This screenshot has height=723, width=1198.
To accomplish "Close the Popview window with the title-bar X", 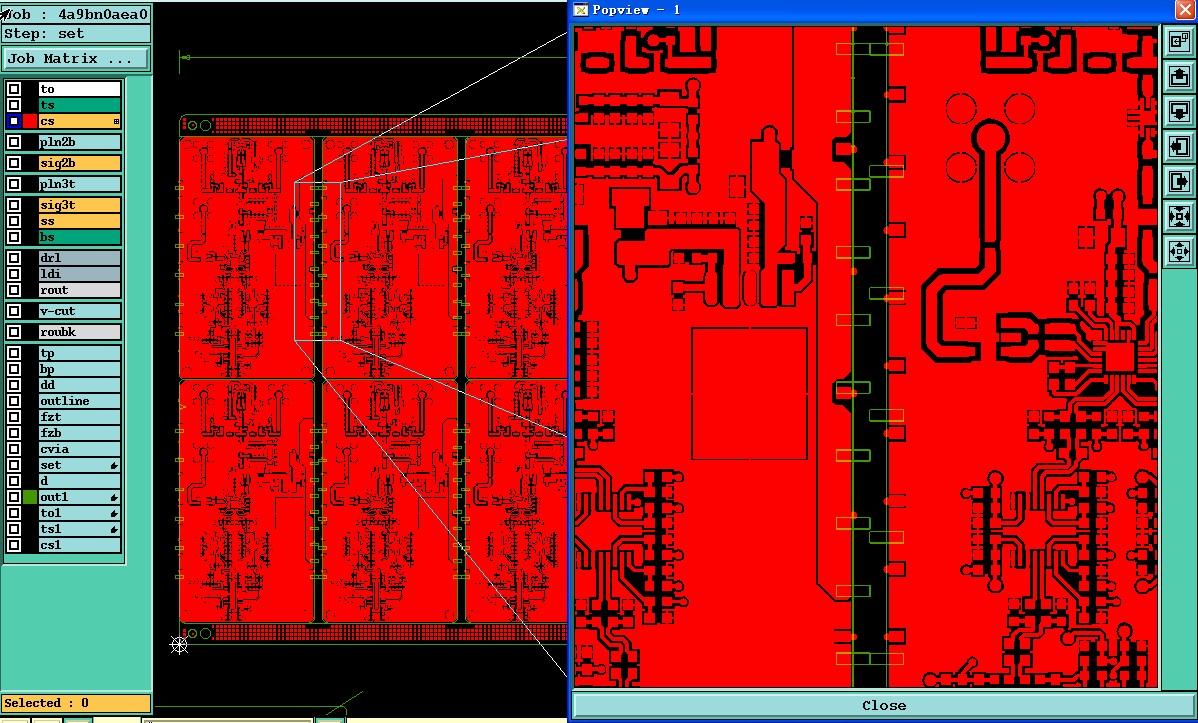I will 1185,9.
